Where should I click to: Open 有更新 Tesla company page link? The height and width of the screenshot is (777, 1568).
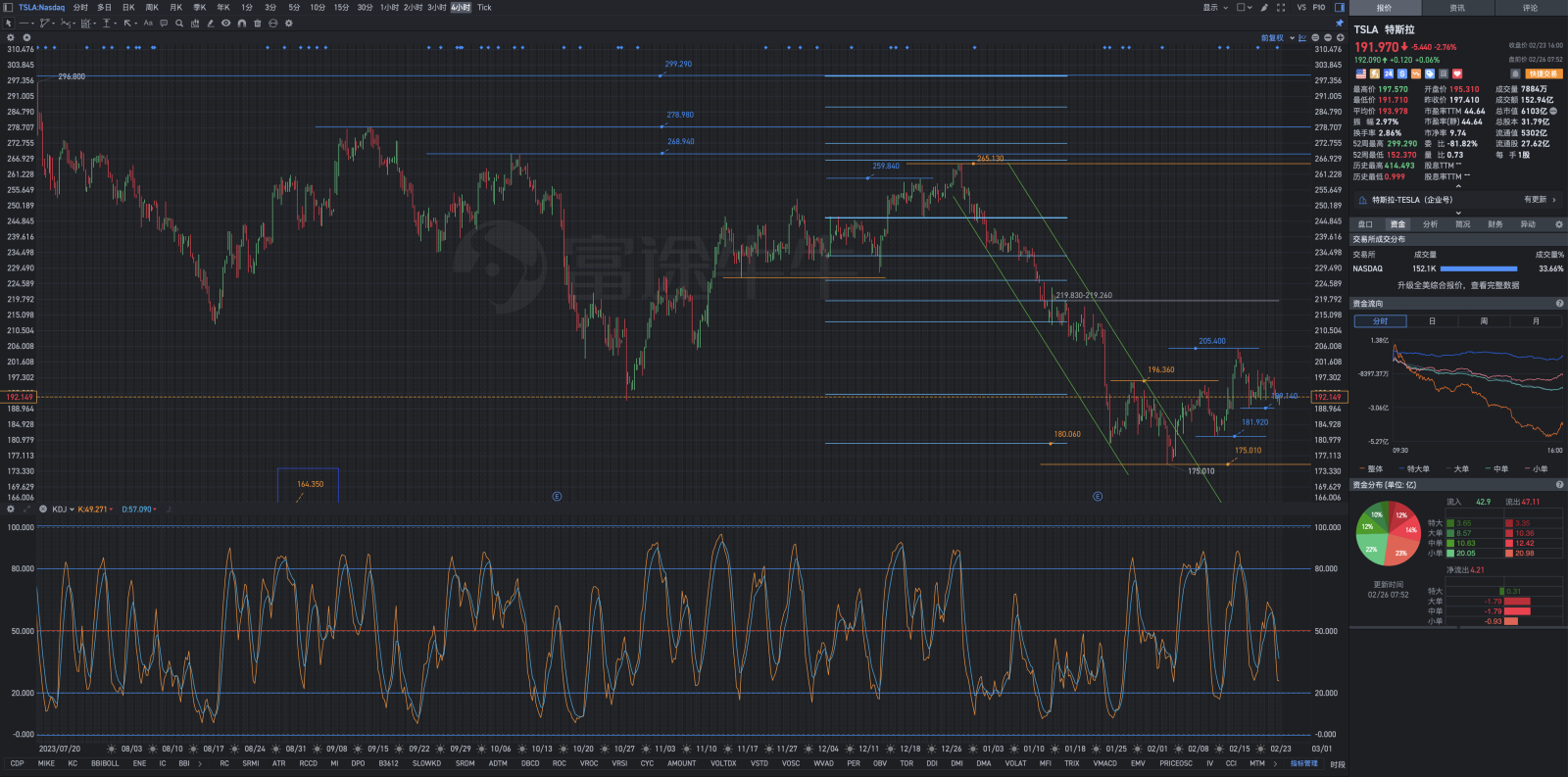(1540, 200)
